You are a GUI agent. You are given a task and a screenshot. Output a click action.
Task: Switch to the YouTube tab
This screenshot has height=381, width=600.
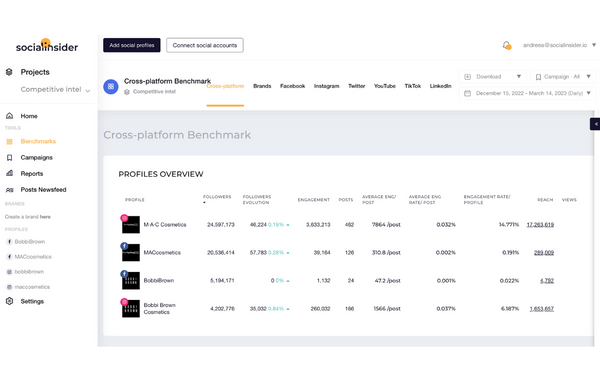coord(385,86)
